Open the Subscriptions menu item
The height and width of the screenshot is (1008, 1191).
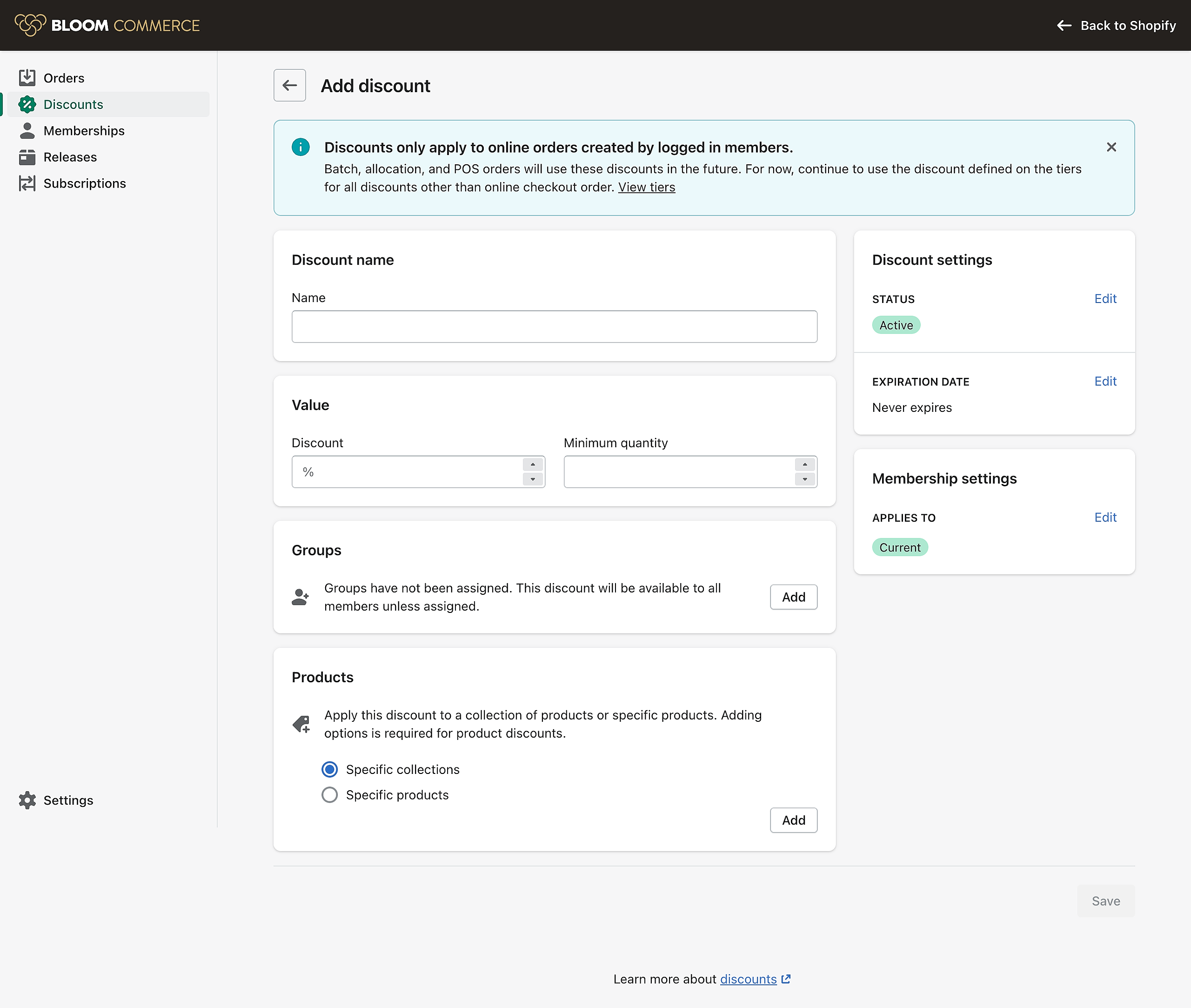point(85,183)
